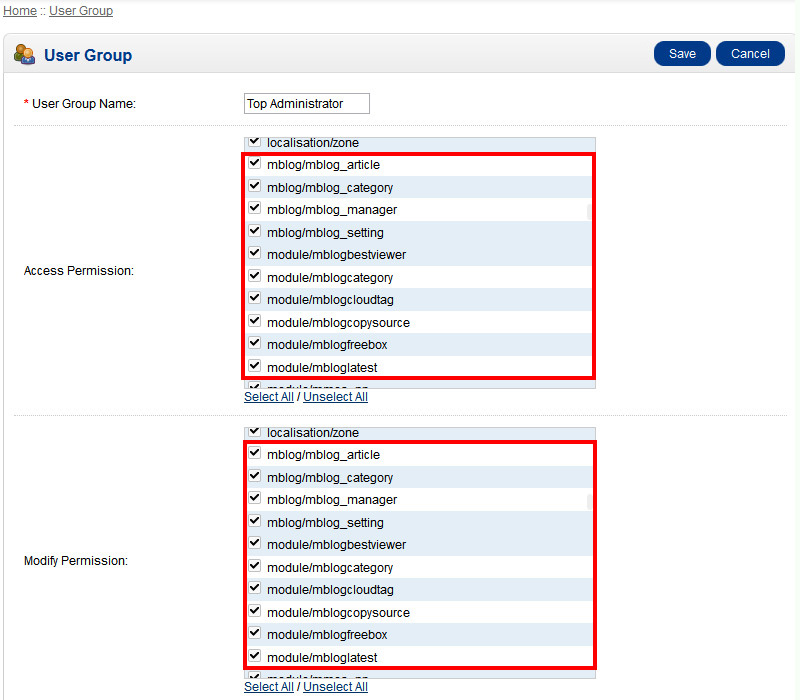
Task: Disable module/mblogcopysource in Modify Permission
Action: (x=254, y=612)
